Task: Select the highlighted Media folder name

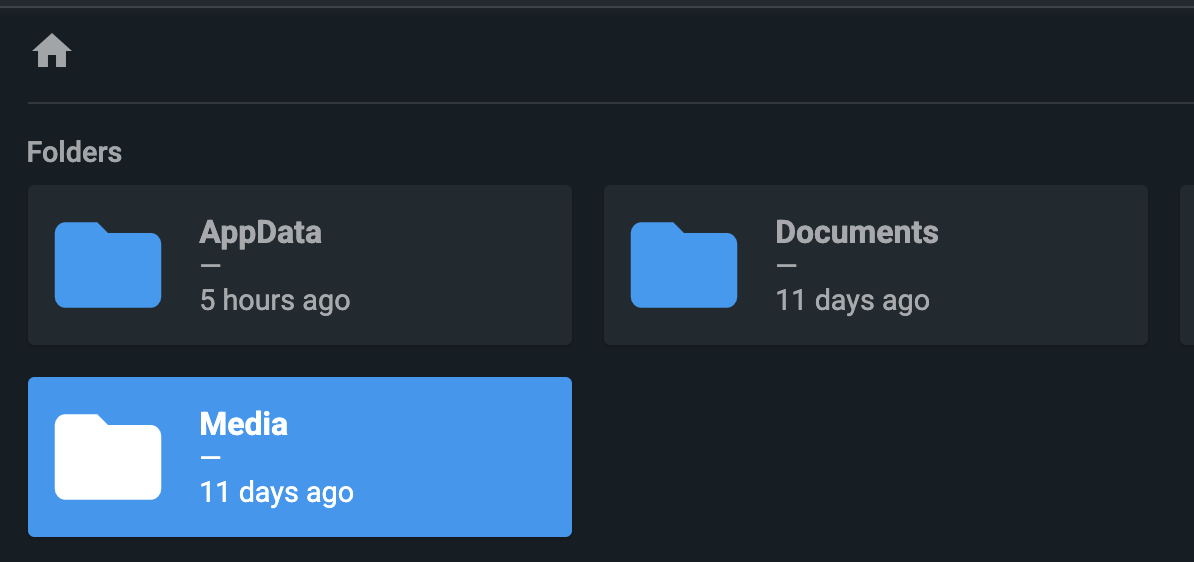Action: [244, 424]
